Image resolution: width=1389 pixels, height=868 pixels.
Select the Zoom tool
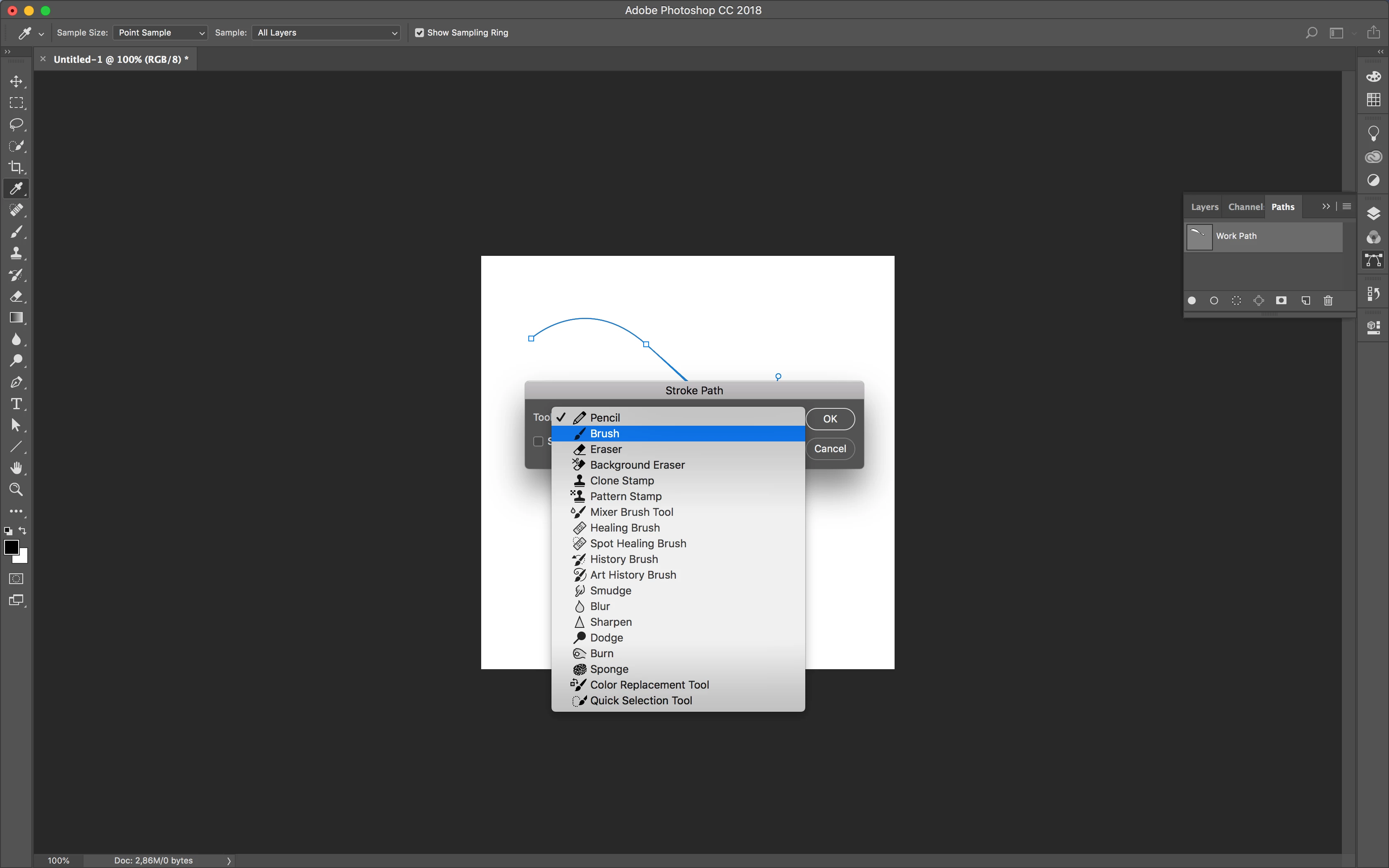pyautogui.click(x=16, y=490)
